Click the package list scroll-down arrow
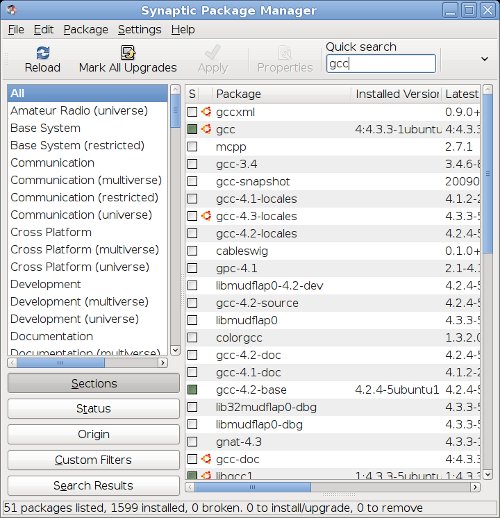500x518 pixels. pos(488,474)
